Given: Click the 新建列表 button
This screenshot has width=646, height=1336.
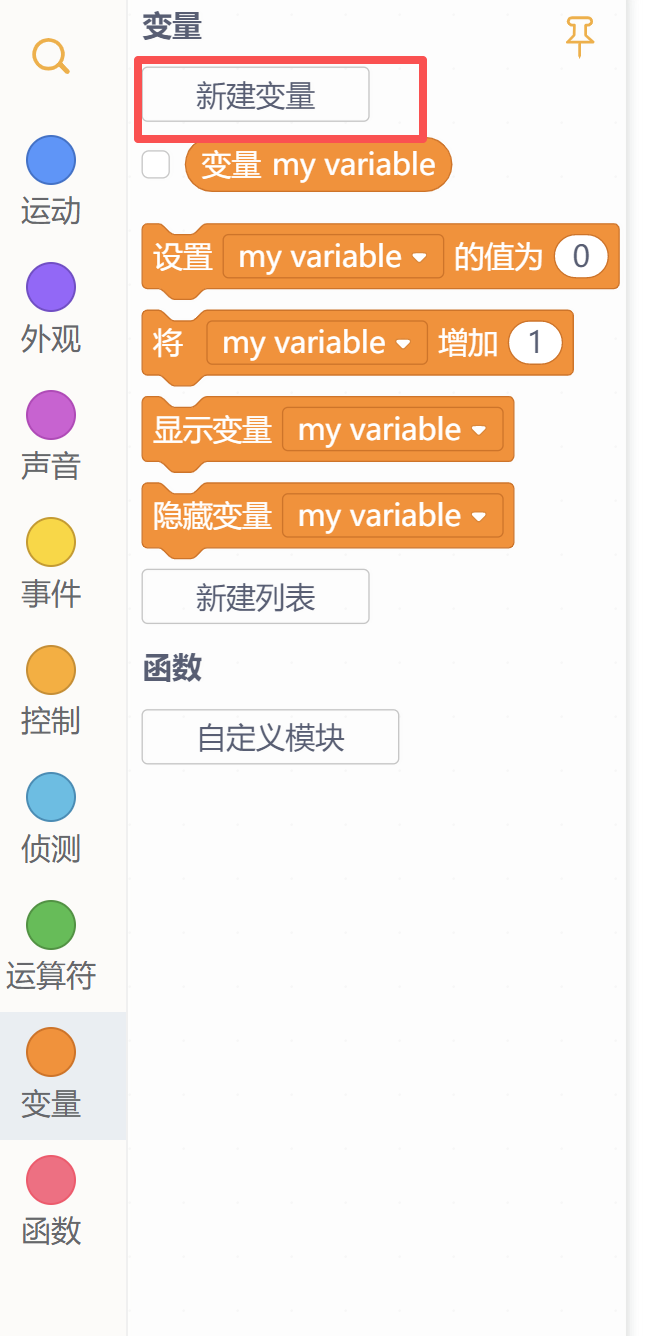Looking at the screenshot, I should point(255,596).
